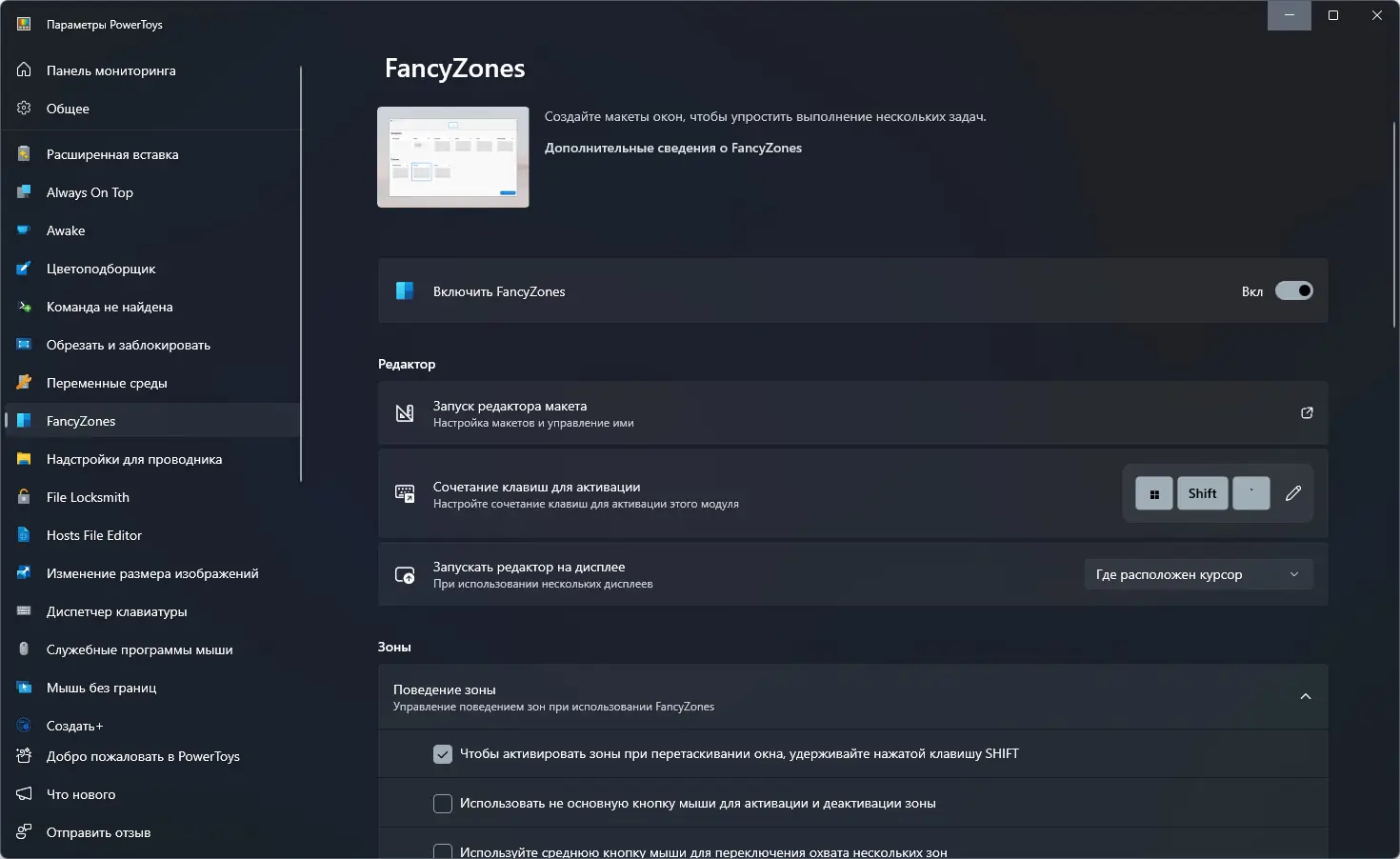Click the File Locksmith padlock icon

pyautogui.click(x=24, y=496)
